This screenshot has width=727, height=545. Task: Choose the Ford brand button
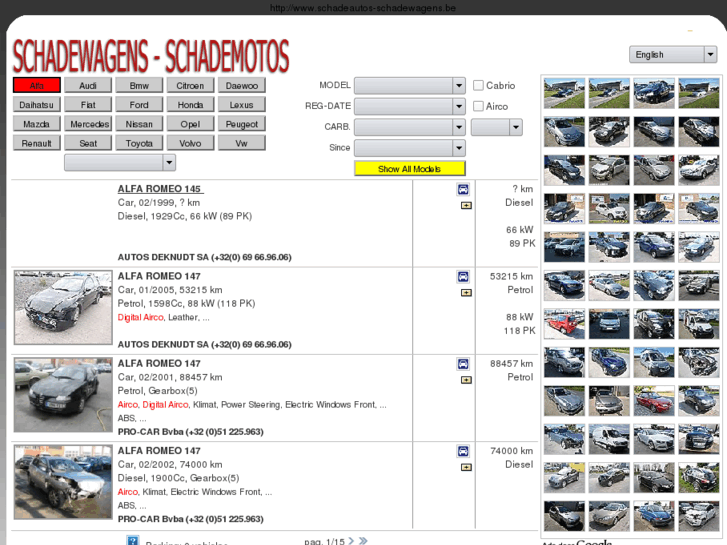pyautogui.click(x=139, y=105)
